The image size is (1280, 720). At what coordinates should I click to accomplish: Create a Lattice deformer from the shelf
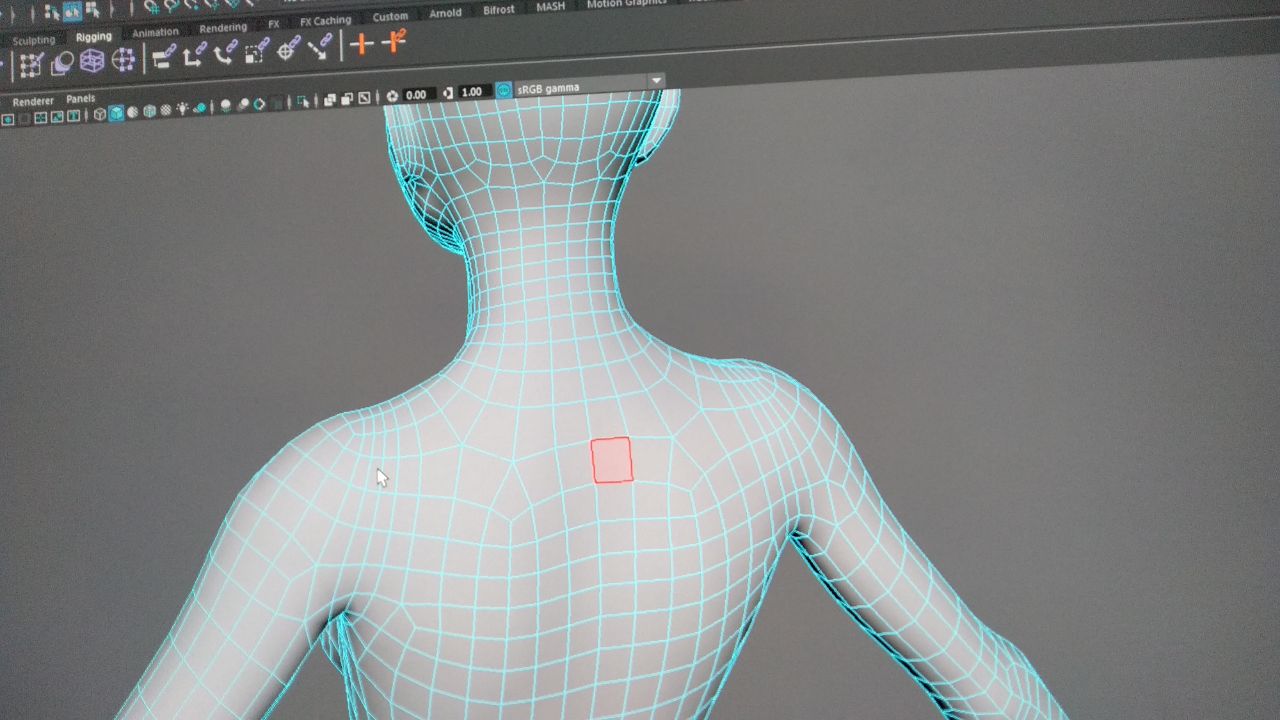pyautogui.click(x=92, y=61)
